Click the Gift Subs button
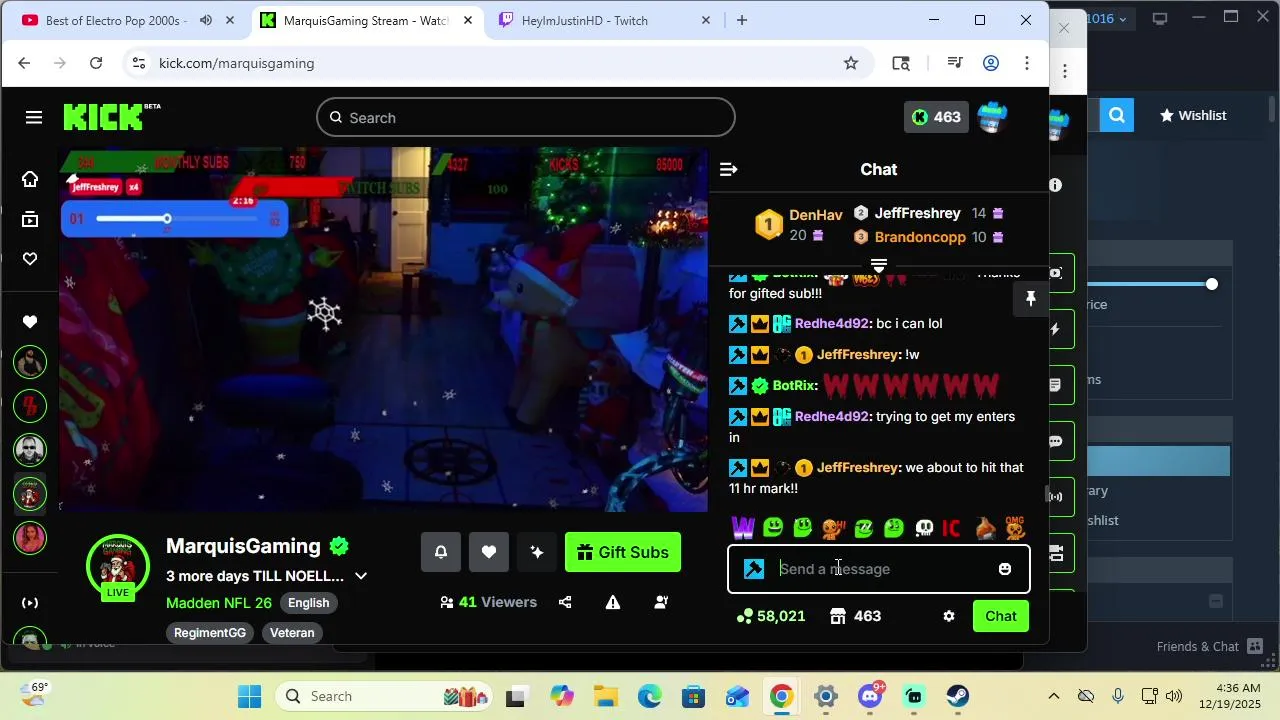Viewport: 1280px width, 720px height. 623,552
